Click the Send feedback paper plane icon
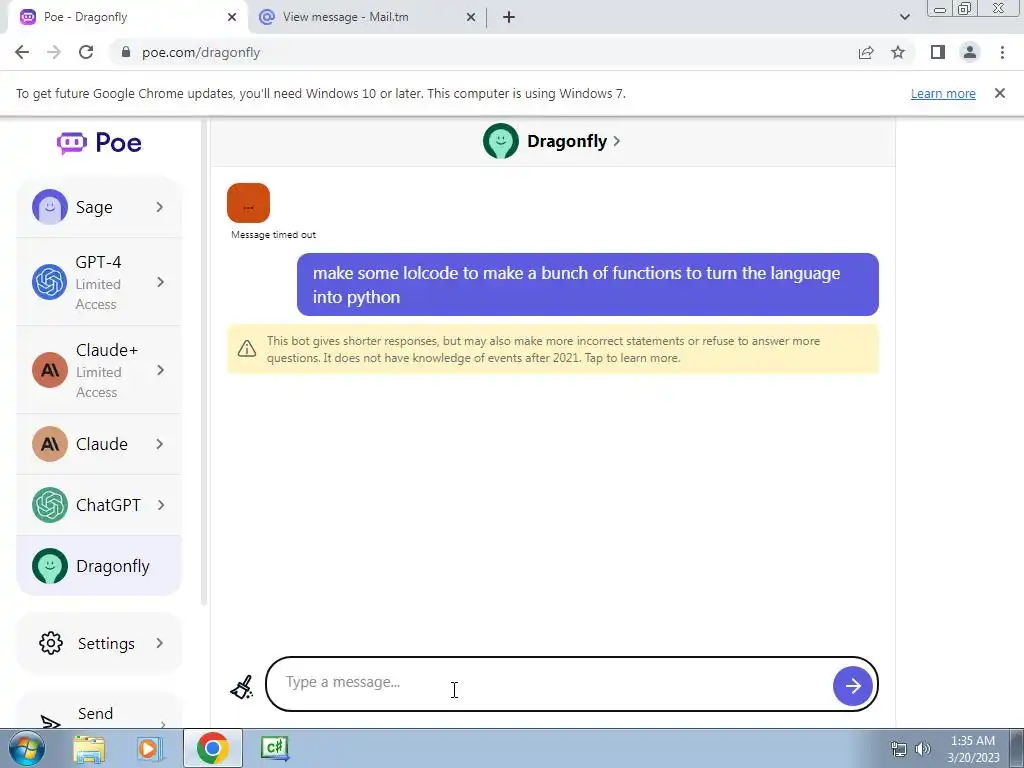 point(50,722)
